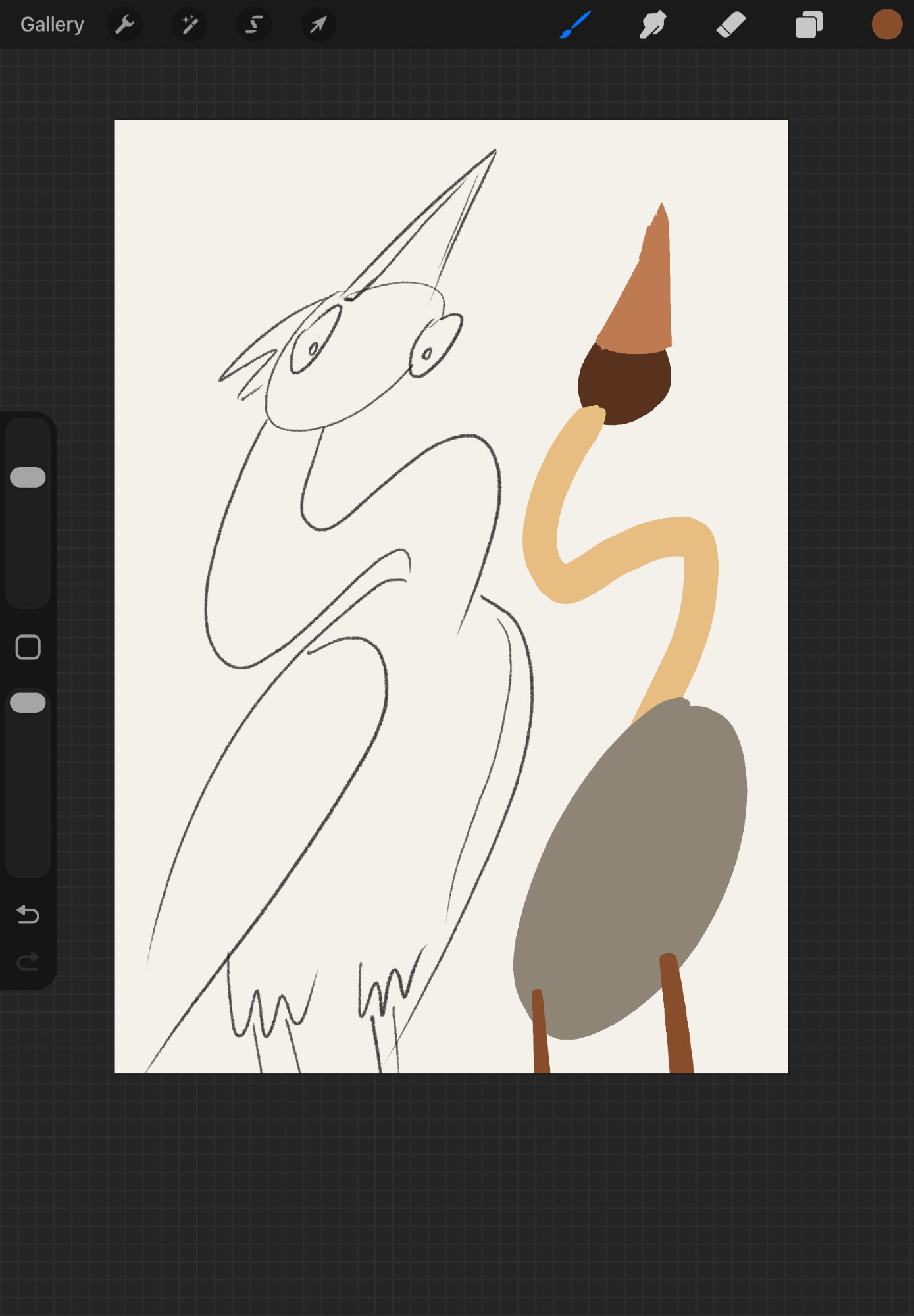Open the active brown color swatch
Screen dimensions: 914x1316
point(886,25)
